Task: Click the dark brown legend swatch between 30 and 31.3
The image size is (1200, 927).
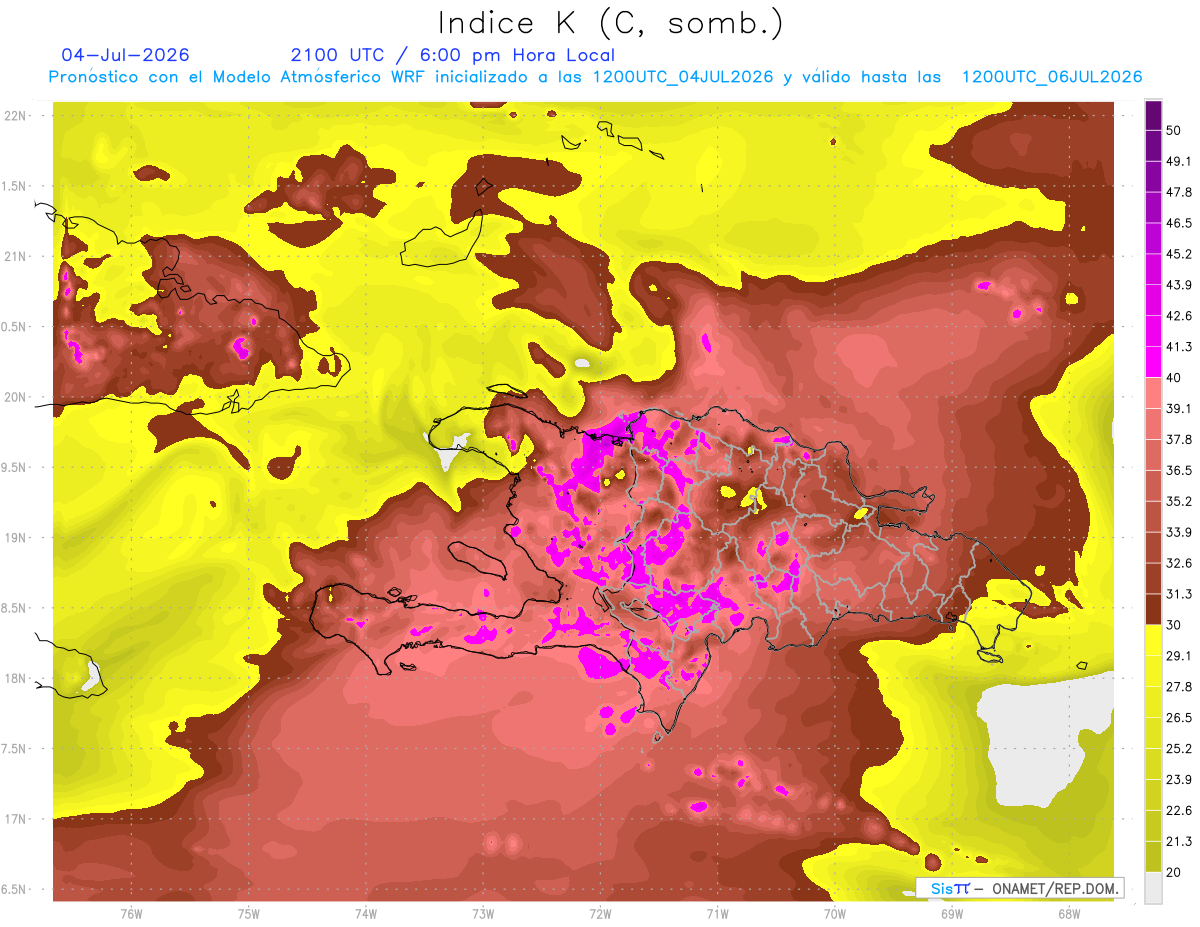Action: pyautogui.click(x=1153, y=609)
